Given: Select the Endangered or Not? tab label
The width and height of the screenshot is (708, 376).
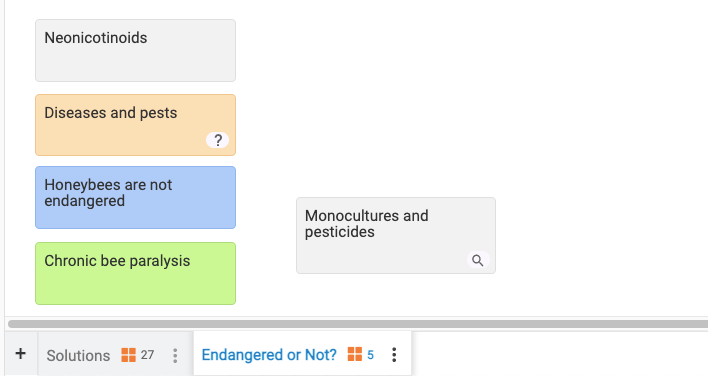Looking at the screenshot, I should 269,355.
